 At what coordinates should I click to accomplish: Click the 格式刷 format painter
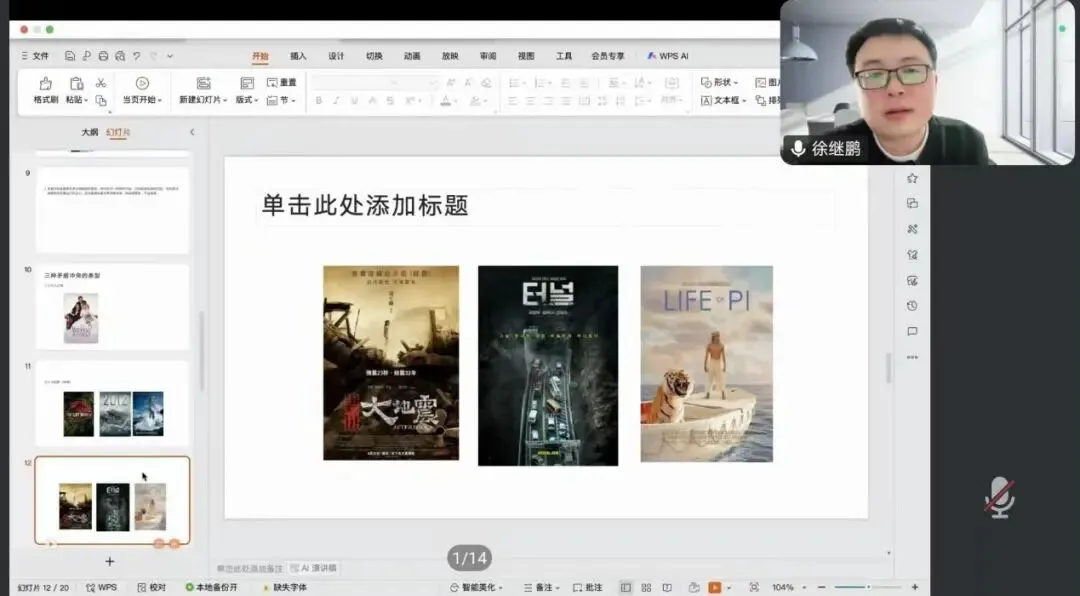point(45,91)
